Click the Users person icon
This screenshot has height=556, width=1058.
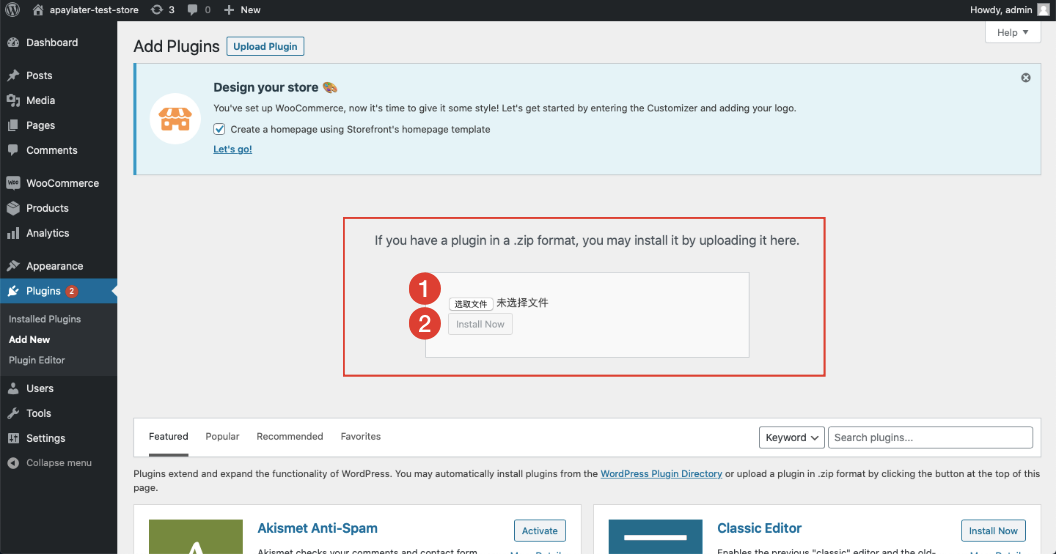pos(13,388)
